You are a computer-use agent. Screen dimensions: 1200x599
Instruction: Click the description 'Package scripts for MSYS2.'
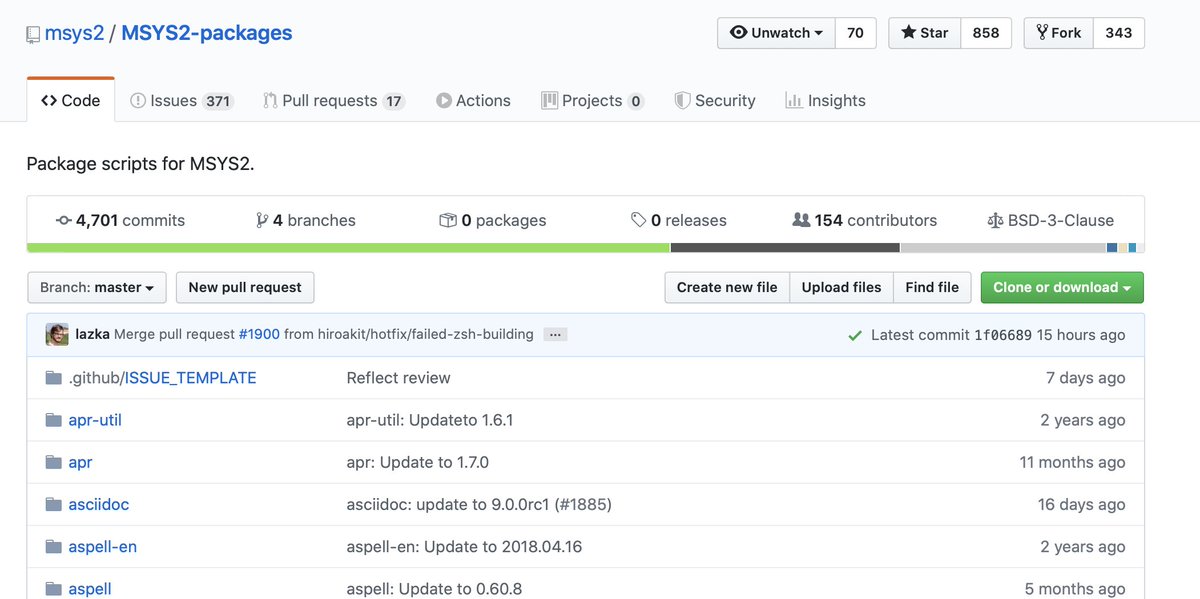pos(141,163)
